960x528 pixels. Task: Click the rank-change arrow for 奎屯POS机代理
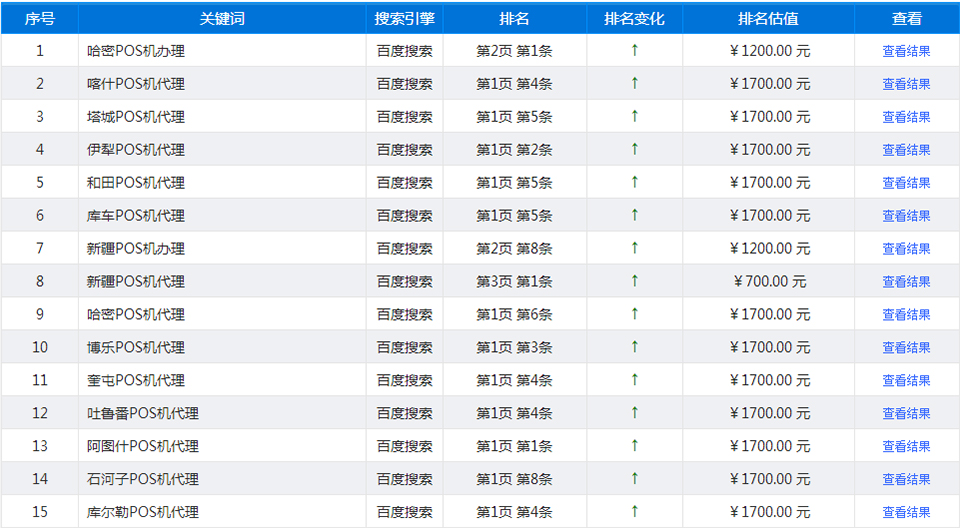coord(634,380)
